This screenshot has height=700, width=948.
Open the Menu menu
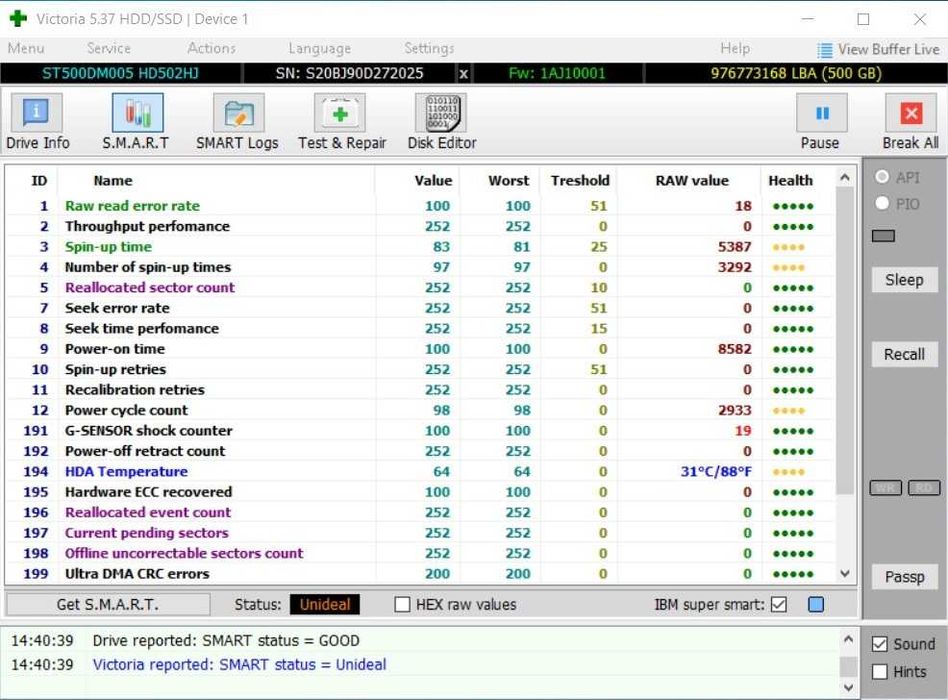pyautogui.click(x=26, y=48)
